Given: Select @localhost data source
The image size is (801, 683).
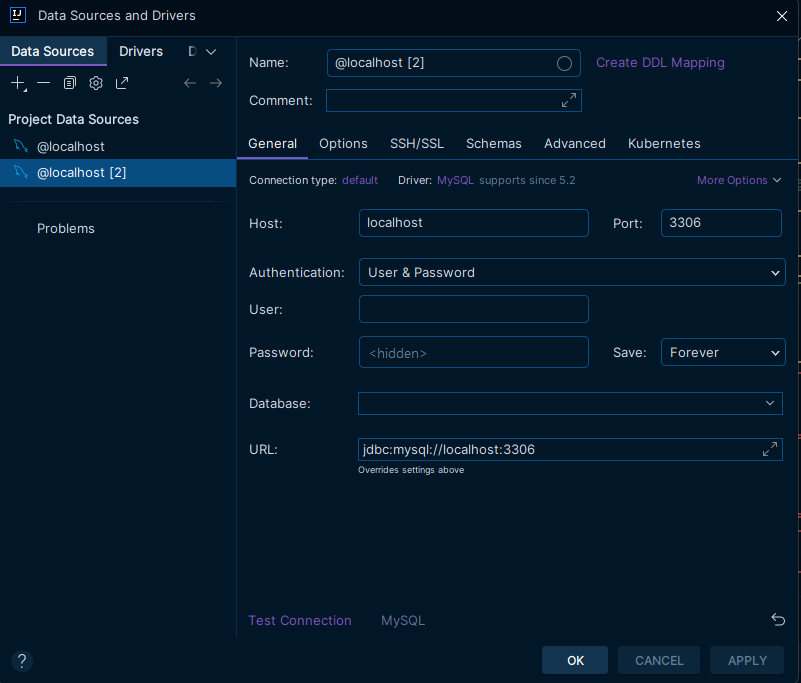Looking at the screenshot, I should [118, 146].
